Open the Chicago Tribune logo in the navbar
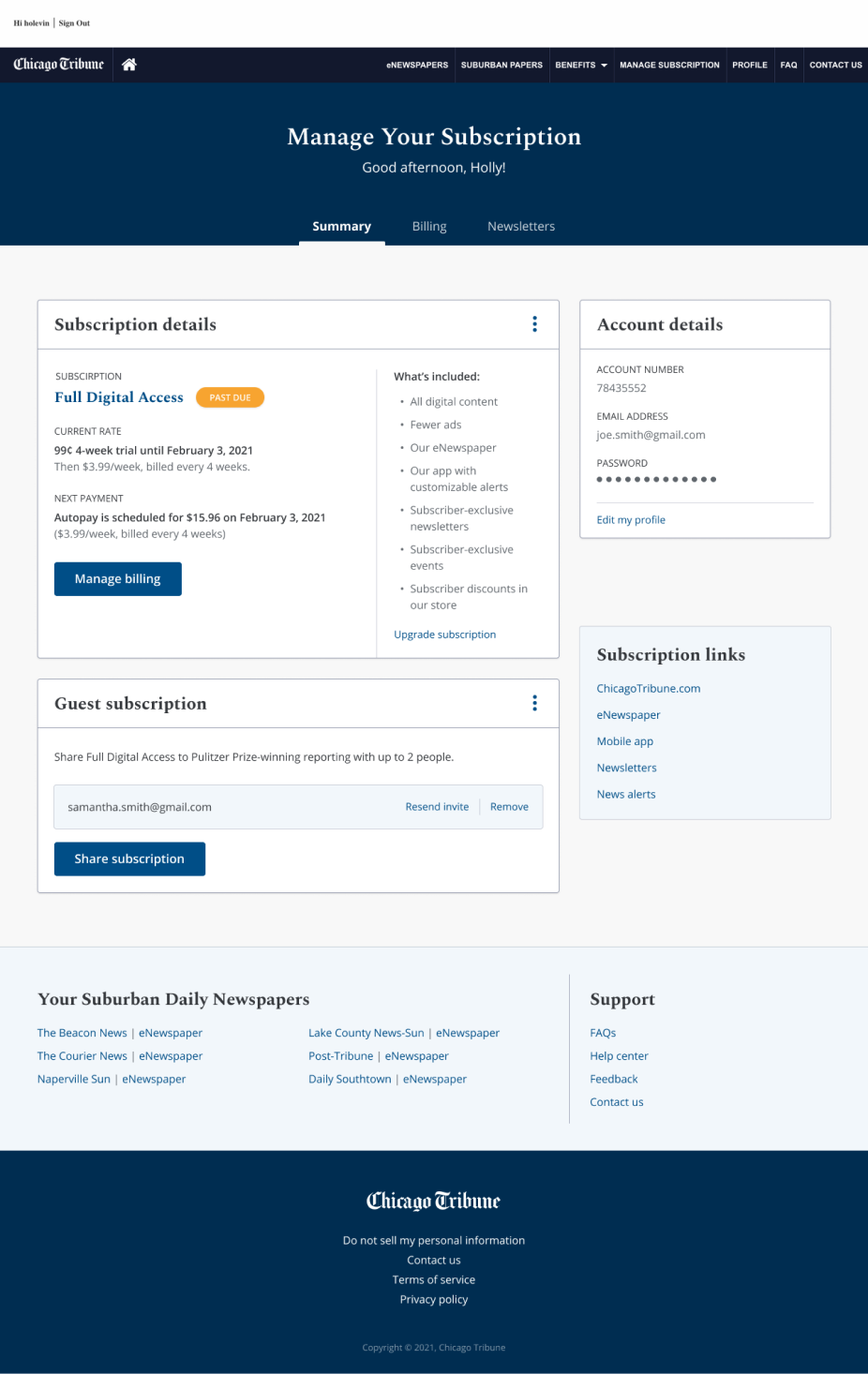 point(58,65)
